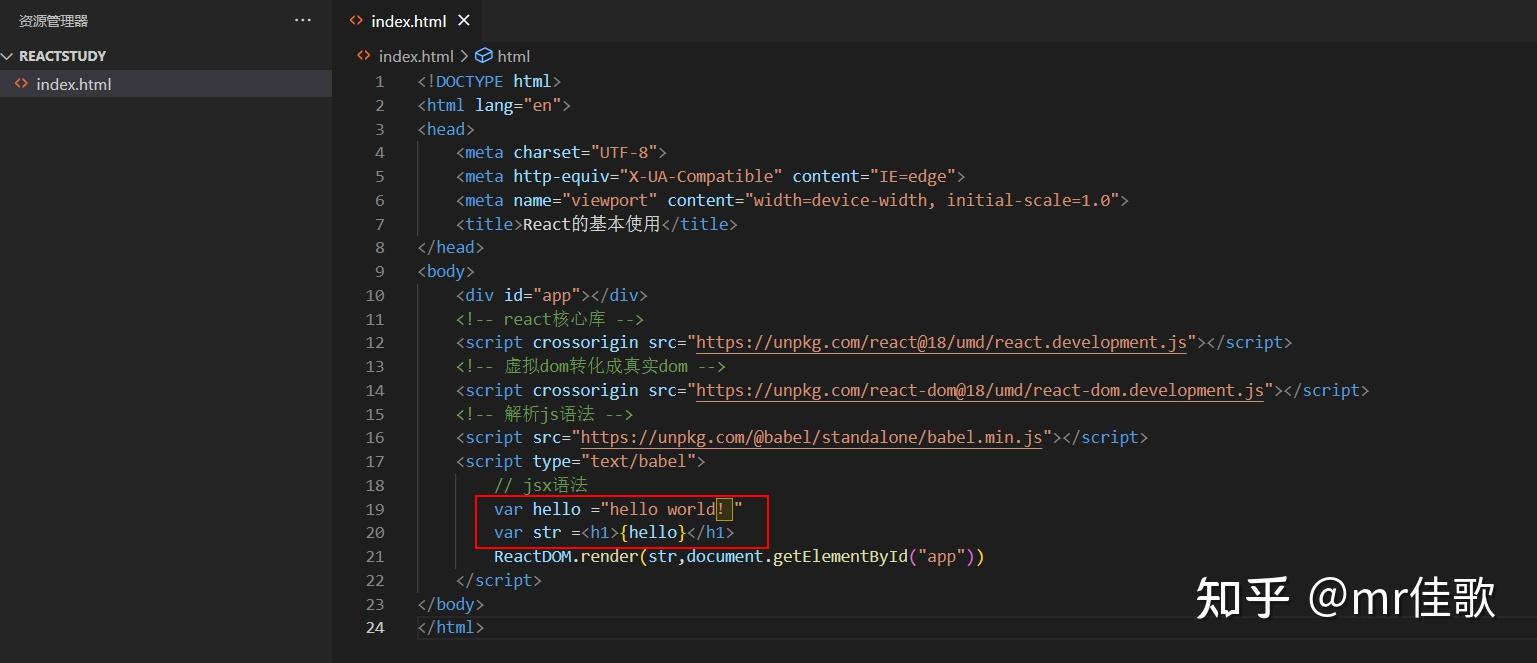
Task: Open the html breadcrumb dropdown
Action: (x=513, y=56)
